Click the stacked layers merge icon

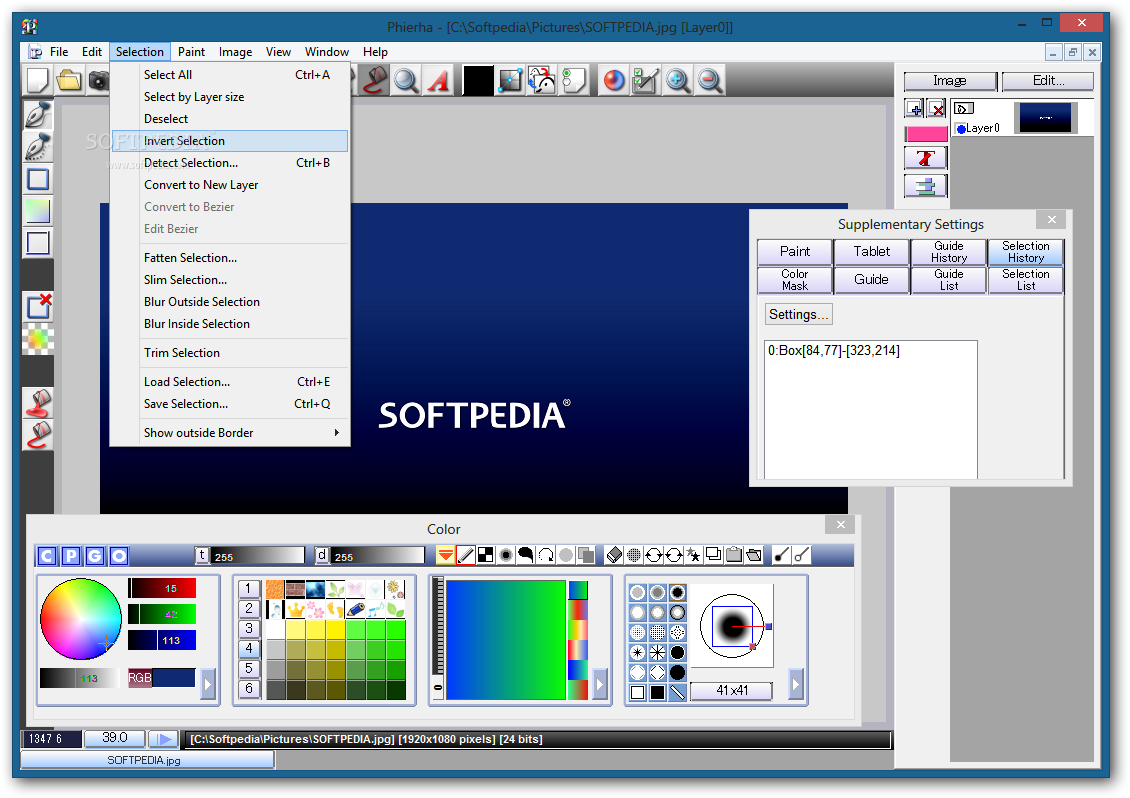tap(926, 186)
